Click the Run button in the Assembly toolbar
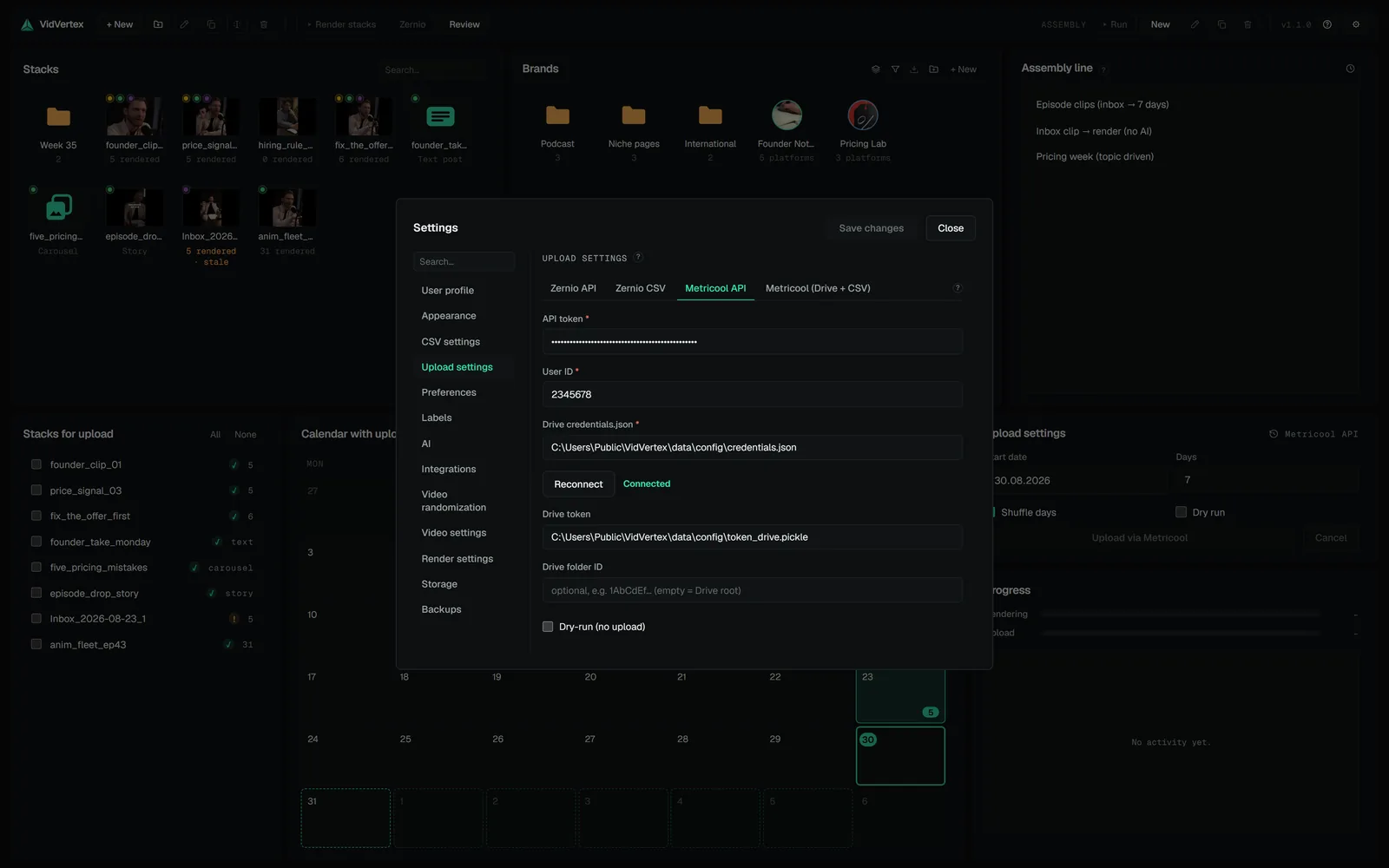The width and height of the screenshot is (1389, 868). tap(1116, 24)
